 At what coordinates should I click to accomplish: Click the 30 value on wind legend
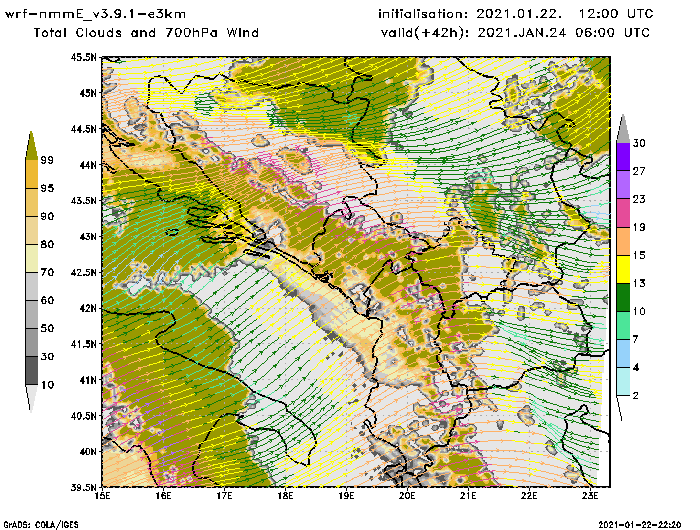(x=639, y=143)
